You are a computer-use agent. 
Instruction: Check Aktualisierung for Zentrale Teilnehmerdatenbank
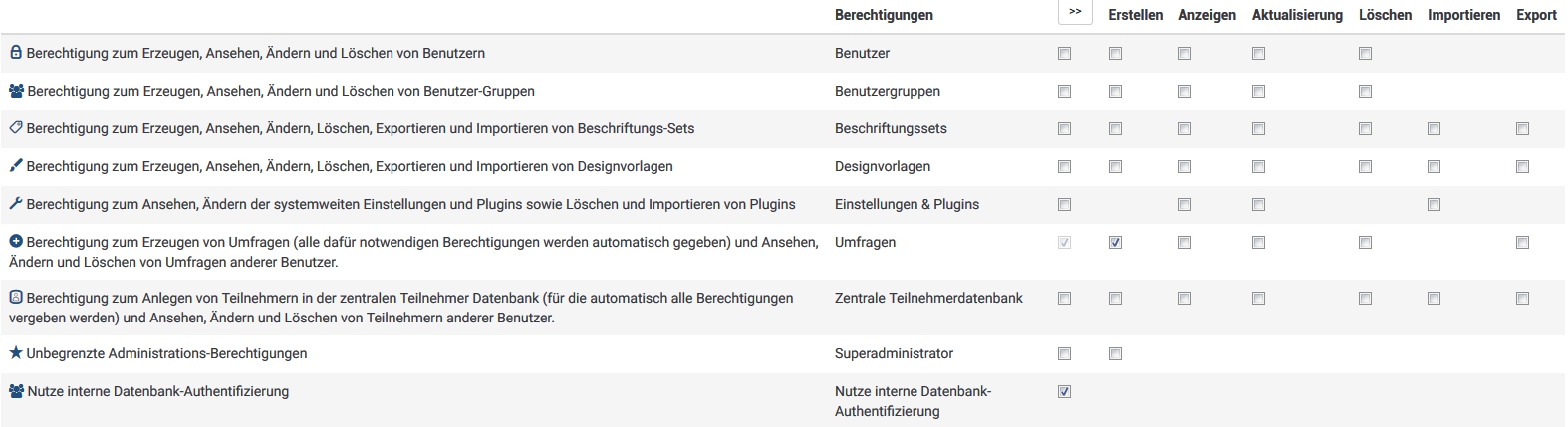1258,299
